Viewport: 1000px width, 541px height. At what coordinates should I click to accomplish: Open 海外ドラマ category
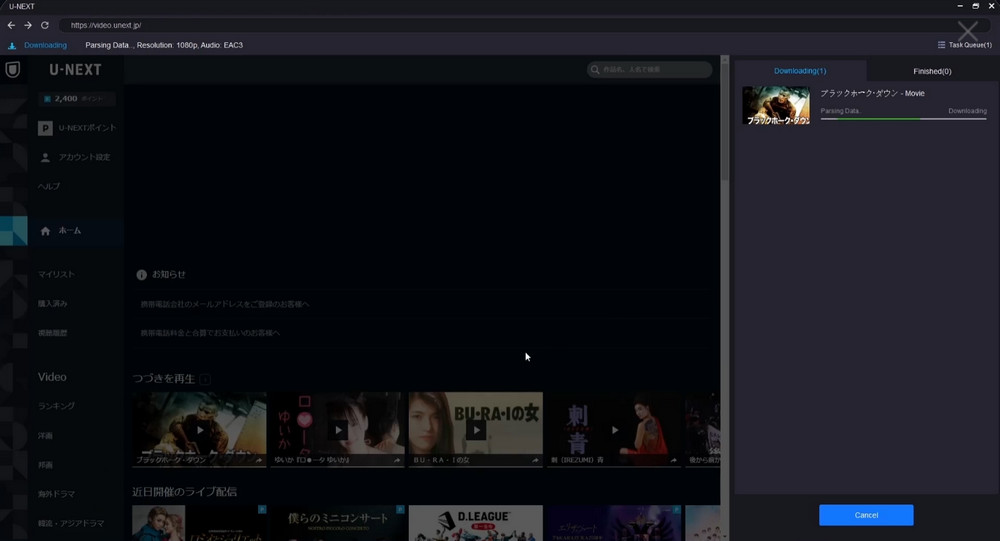click(56, 494)
